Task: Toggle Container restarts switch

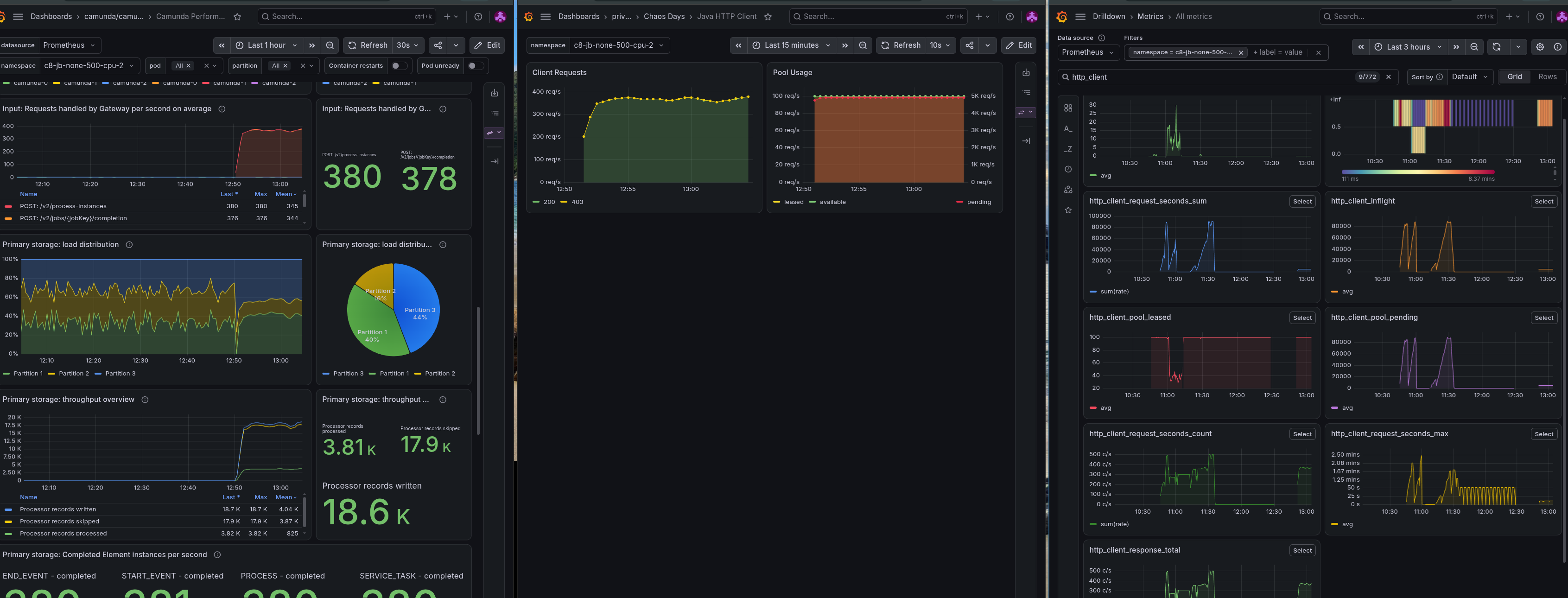Action: coord(399,66)
